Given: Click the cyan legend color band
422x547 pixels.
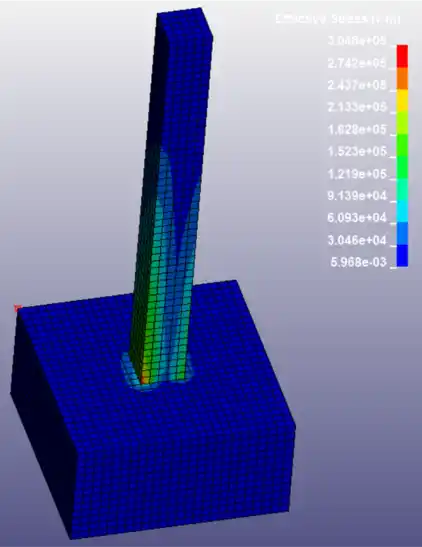Looking at the screenshot, I should 402,211.
